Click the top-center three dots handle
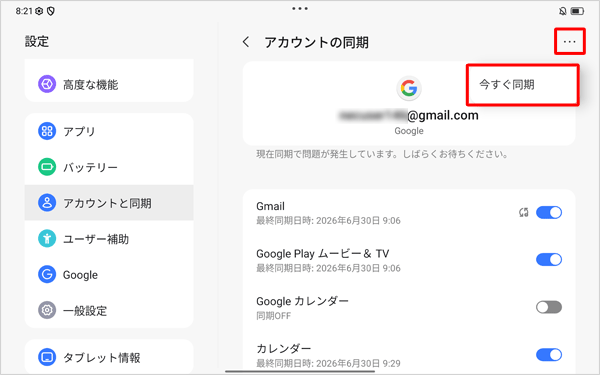This screenshot has width=600, height=375. [300, 8]
